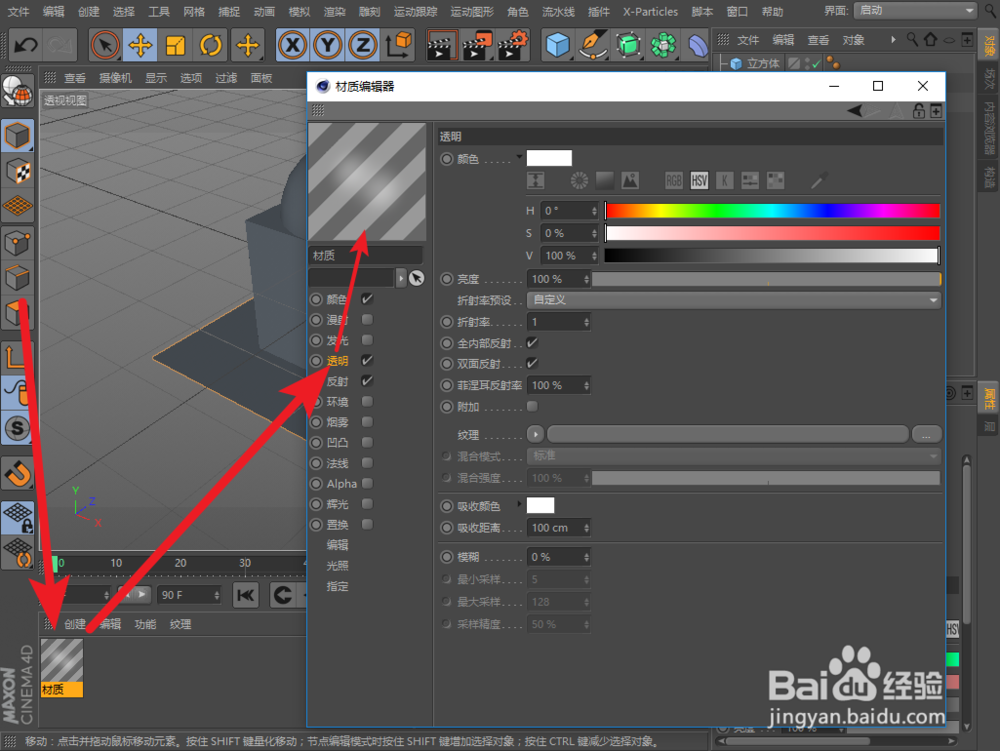Open the color wheel mode icon
The width and height of the screenshot is (1000, 751).
point(579,180)
